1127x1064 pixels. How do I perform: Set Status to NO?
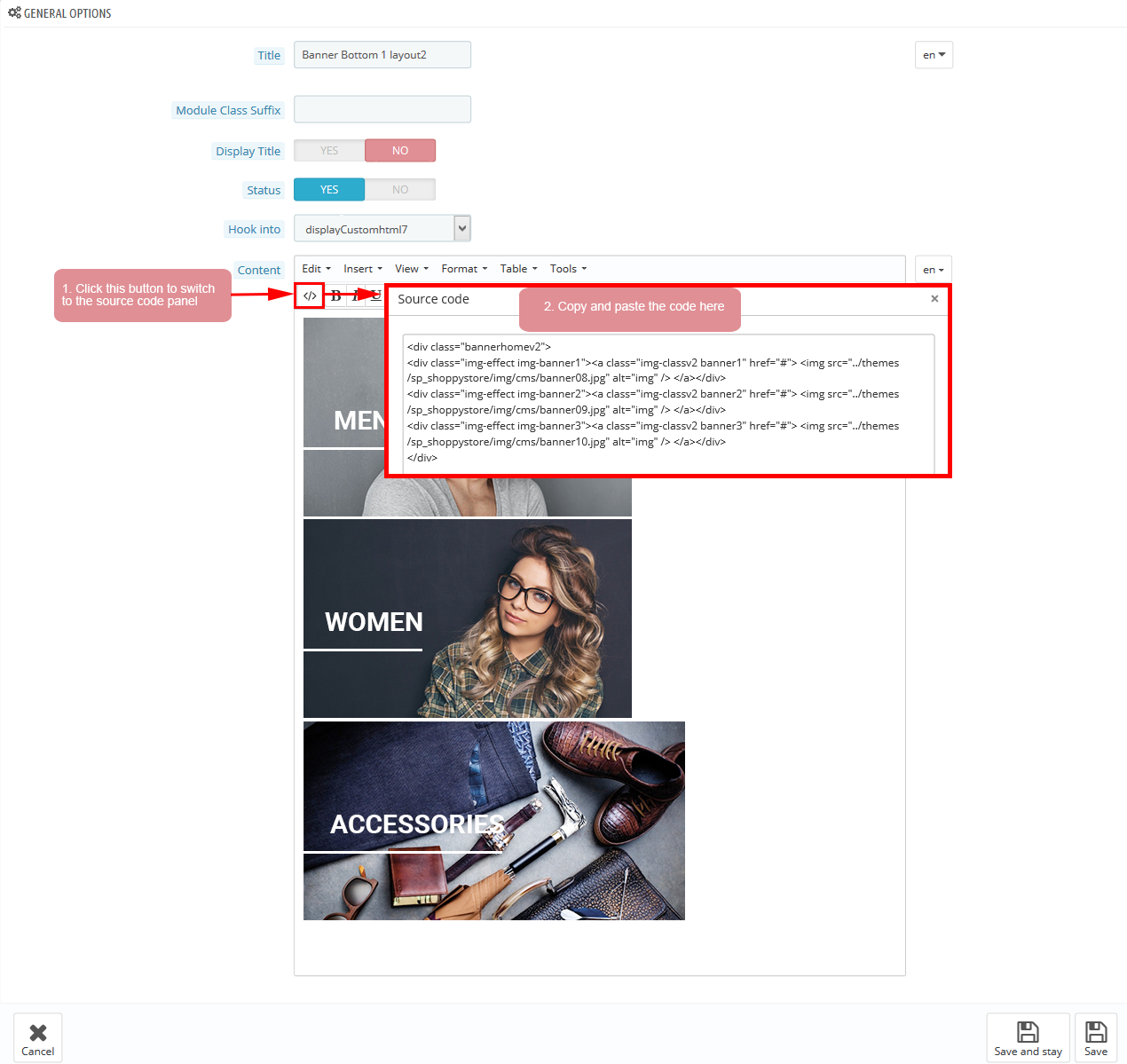400,190
